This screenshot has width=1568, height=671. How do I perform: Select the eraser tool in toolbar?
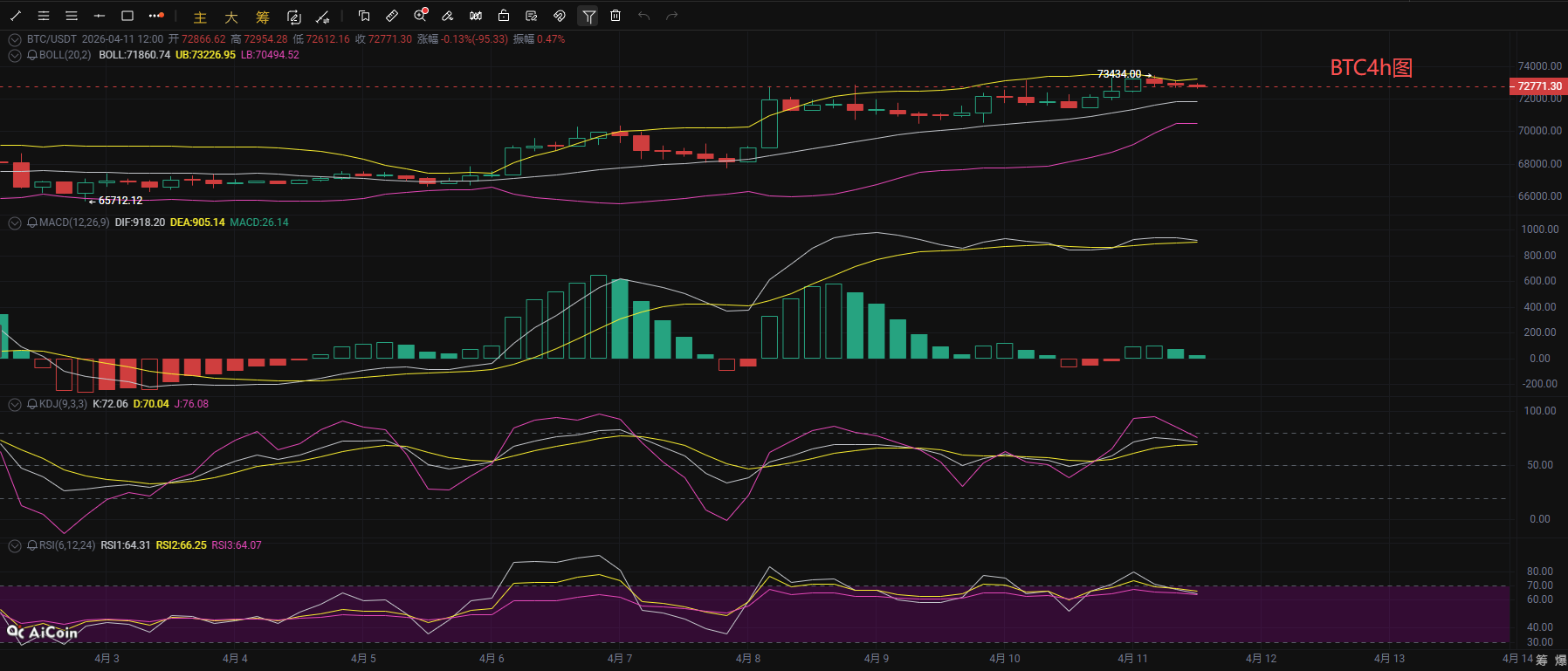coord(448,16)
